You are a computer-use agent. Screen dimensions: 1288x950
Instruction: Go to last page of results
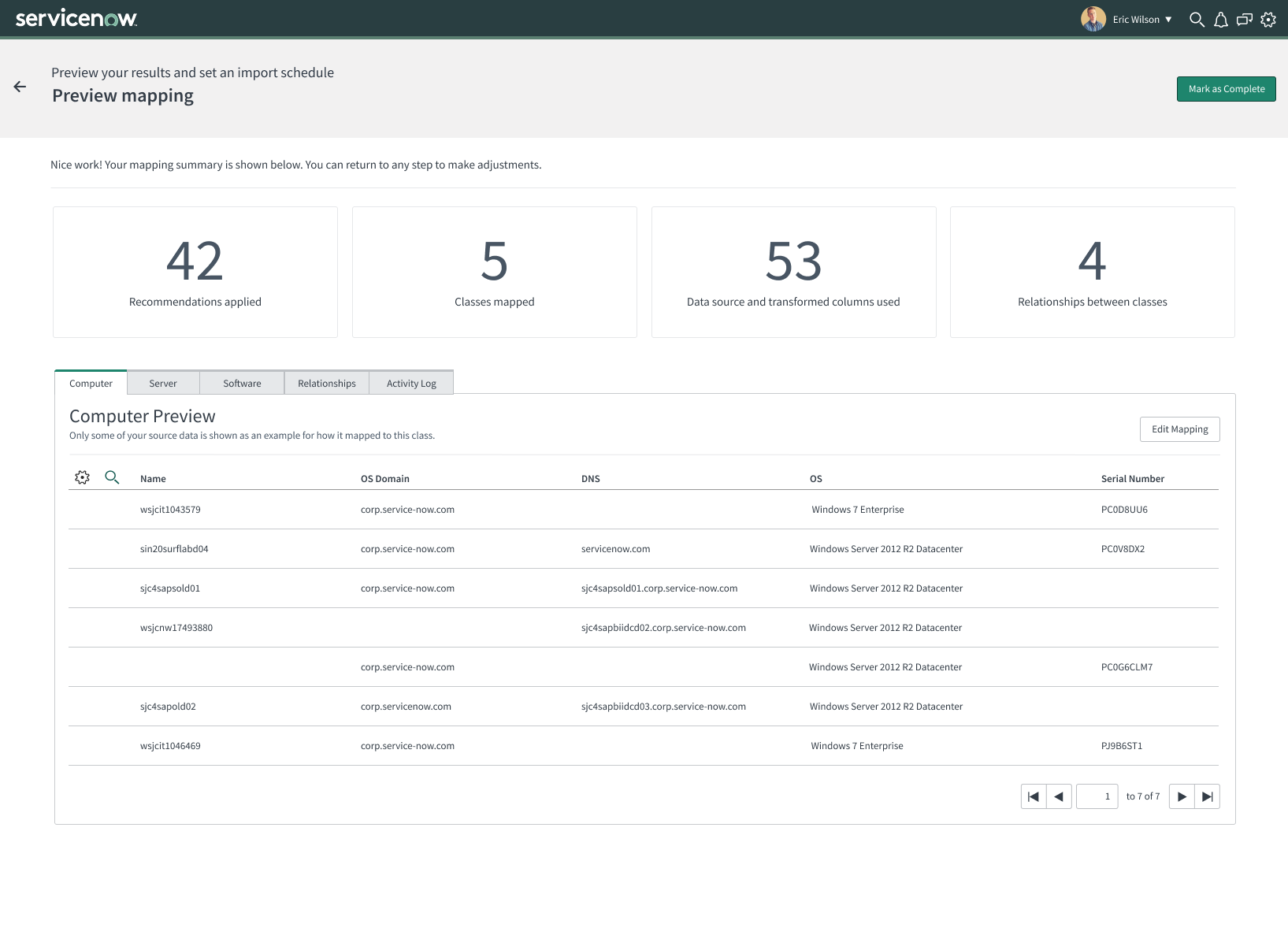pos(1208,796)
